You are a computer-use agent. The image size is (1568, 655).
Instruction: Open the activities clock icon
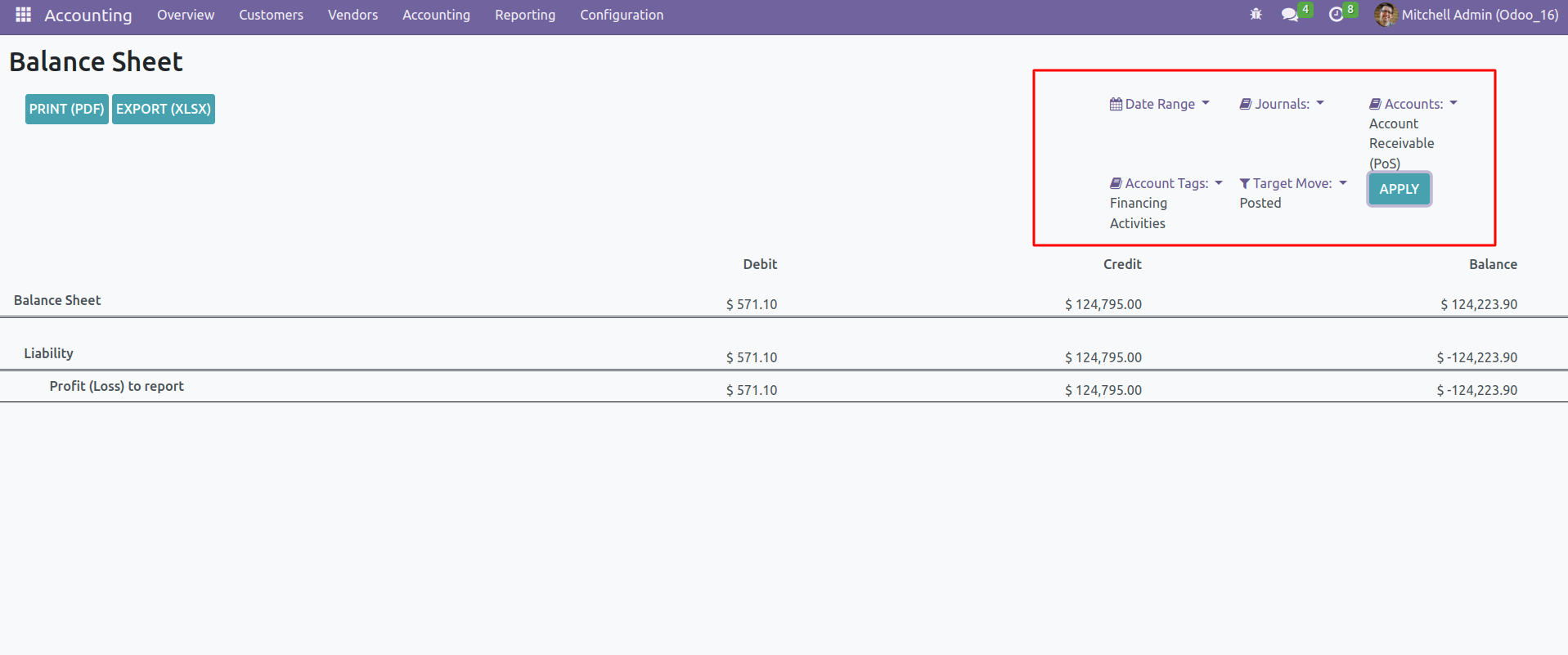coord(1336,15)
